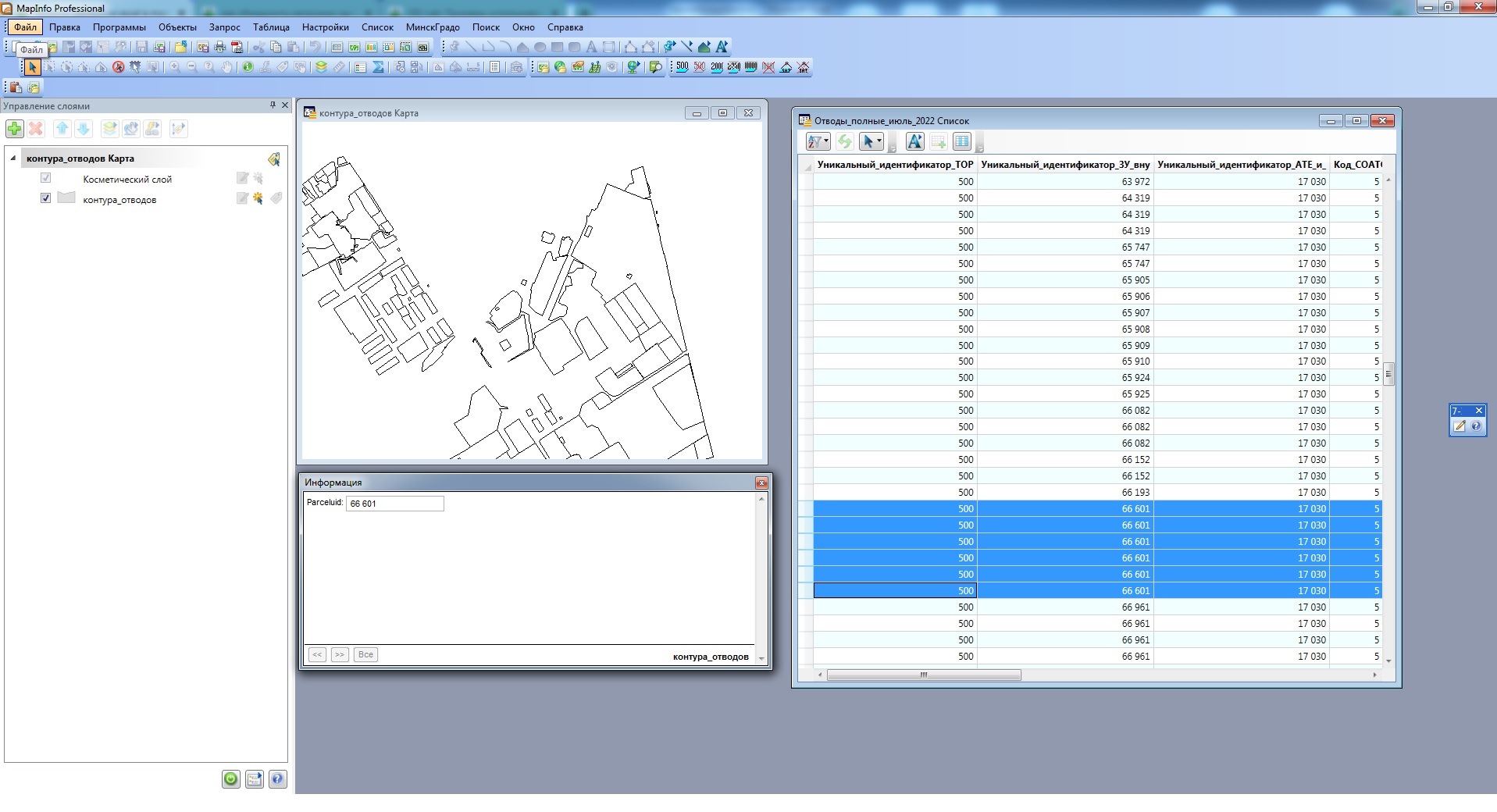The width and height of the screenshot is (1497, 812).
Task: Click the Все button in Информация window
Action: tap(365, 654)
